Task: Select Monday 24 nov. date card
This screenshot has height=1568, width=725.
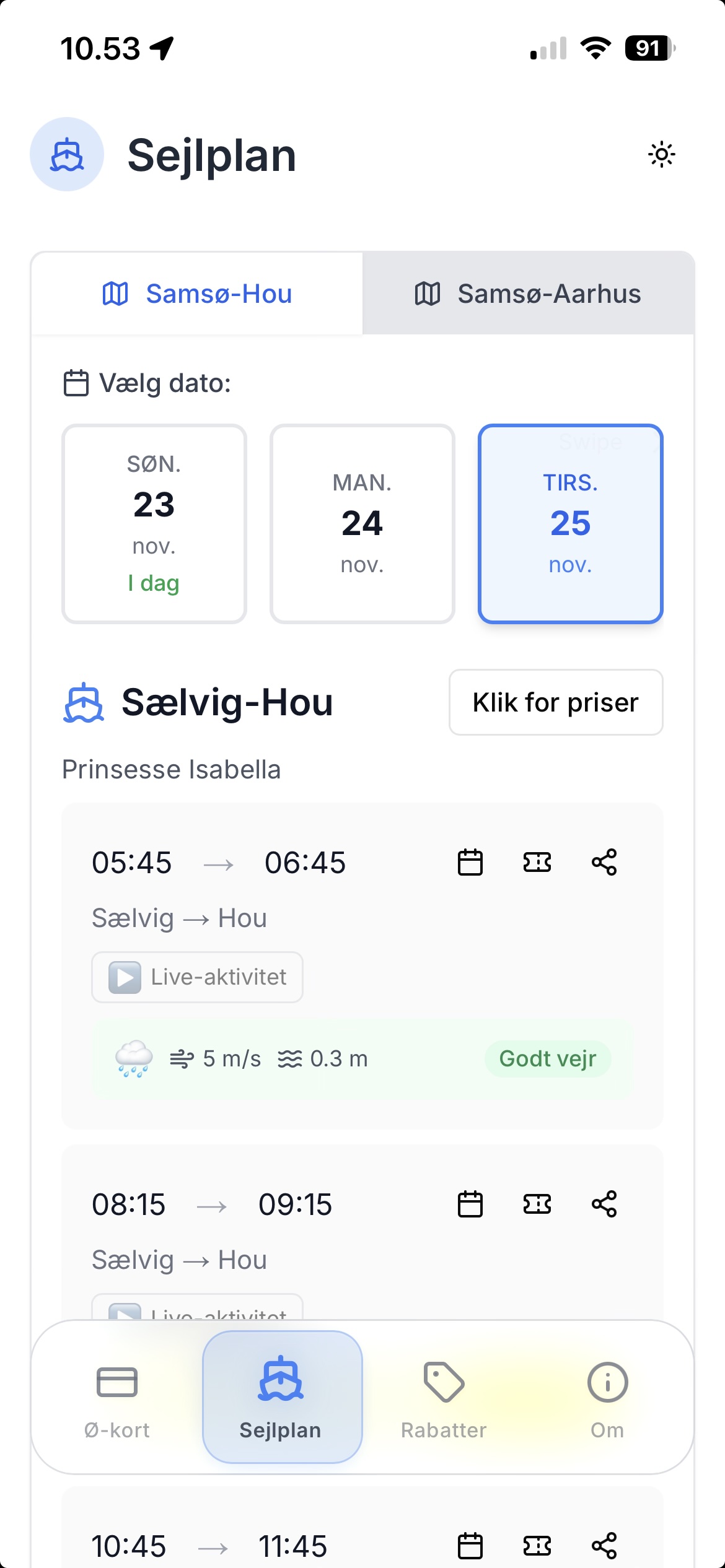Action: tap(362, 523)
